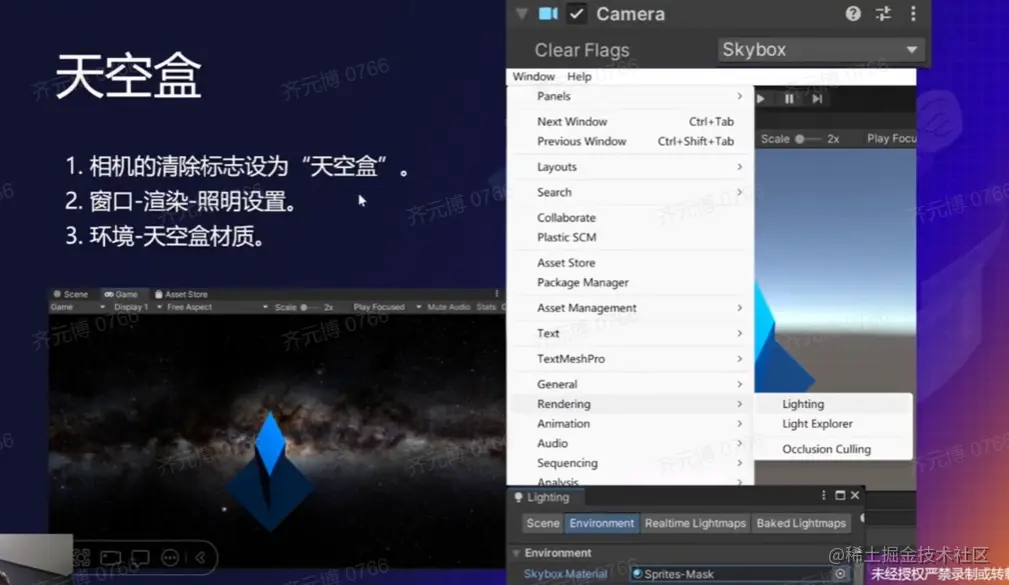The width and height of the screenshot is (1009, 585).
Task: Switch to the Asset Store tab
Action: click(181, 294)
